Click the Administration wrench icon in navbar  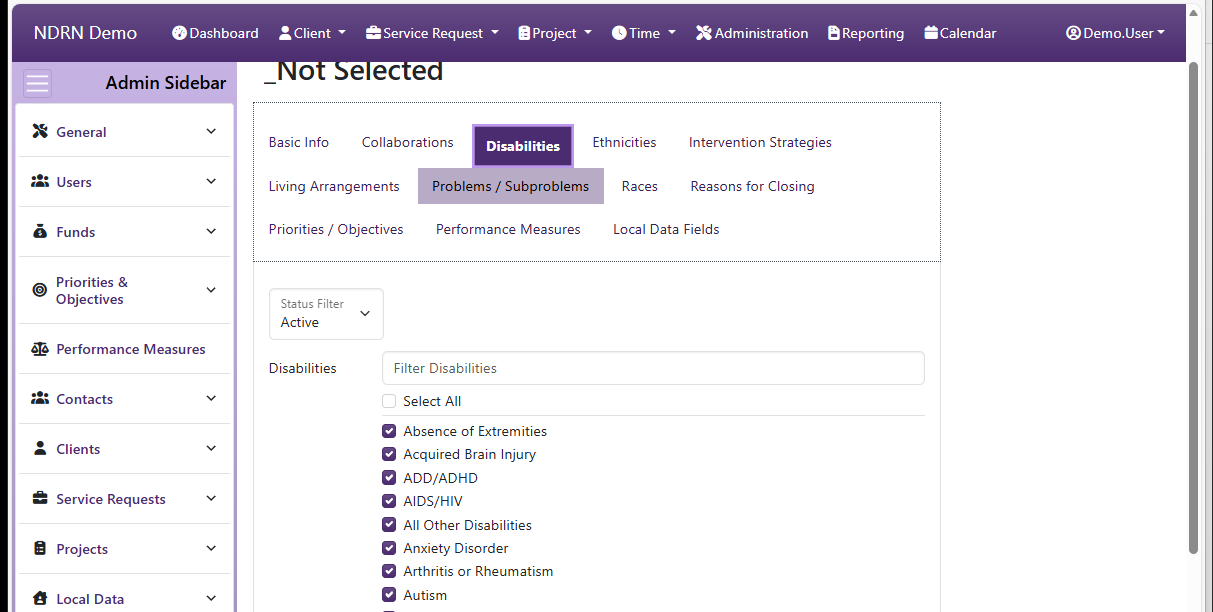pos(704,33)
